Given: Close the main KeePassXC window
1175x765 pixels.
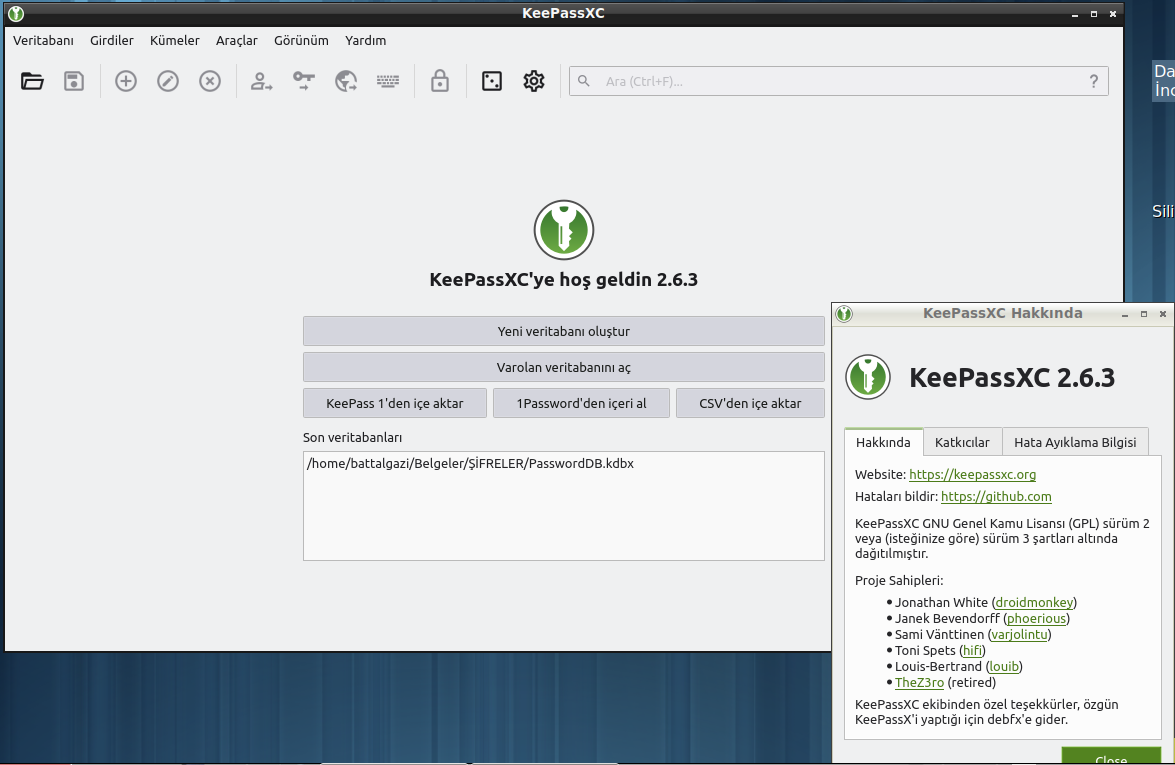Looking at the screenshot, I should pyautogui.click(x=1113, y=13).
